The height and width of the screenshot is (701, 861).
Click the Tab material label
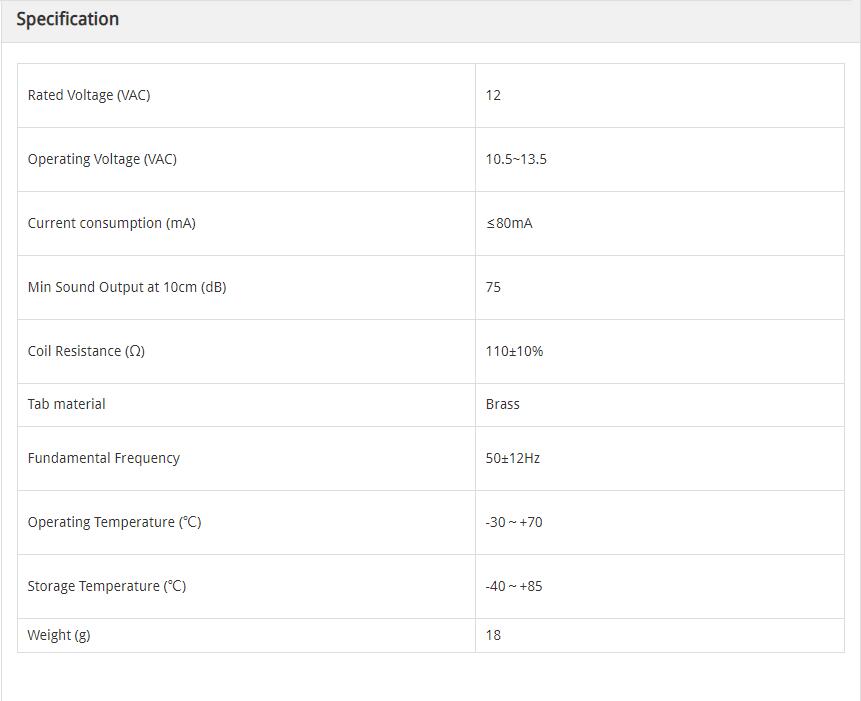click(66, 404)
